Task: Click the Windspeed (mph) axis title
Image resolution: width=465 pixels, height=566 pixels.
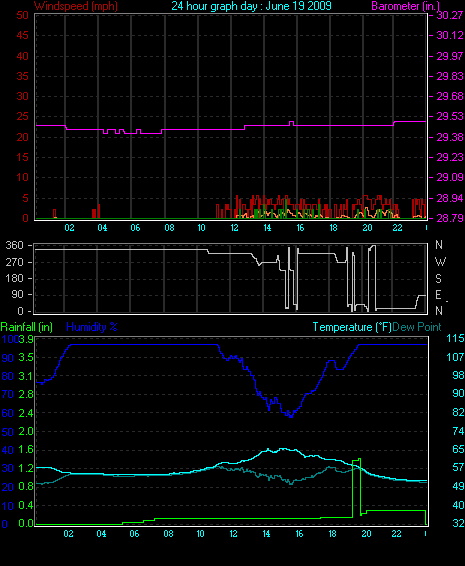Action: coord(75,6)
